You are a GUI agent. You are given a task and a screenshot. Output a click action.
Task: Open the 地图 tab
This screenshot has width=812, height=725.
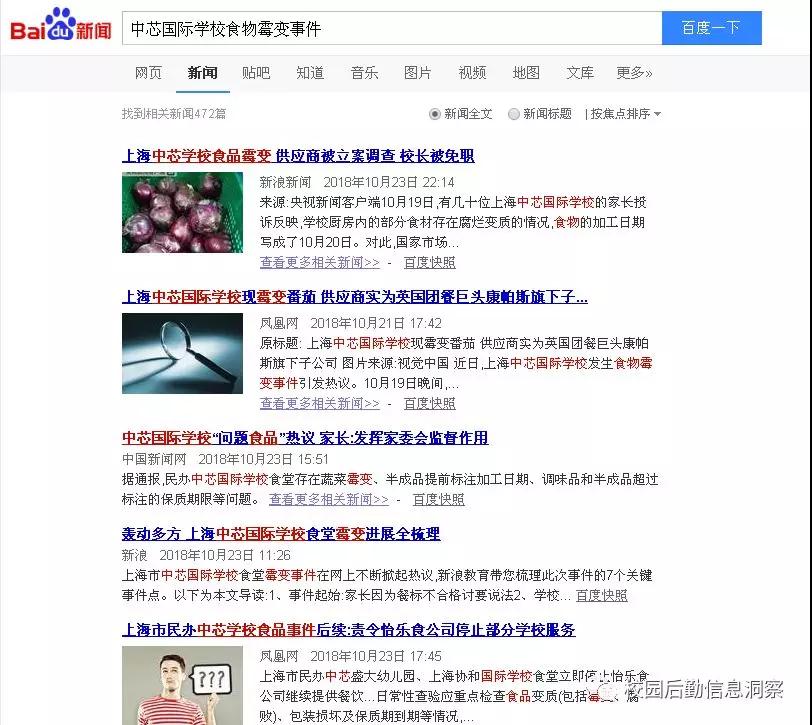pos(526,72)
